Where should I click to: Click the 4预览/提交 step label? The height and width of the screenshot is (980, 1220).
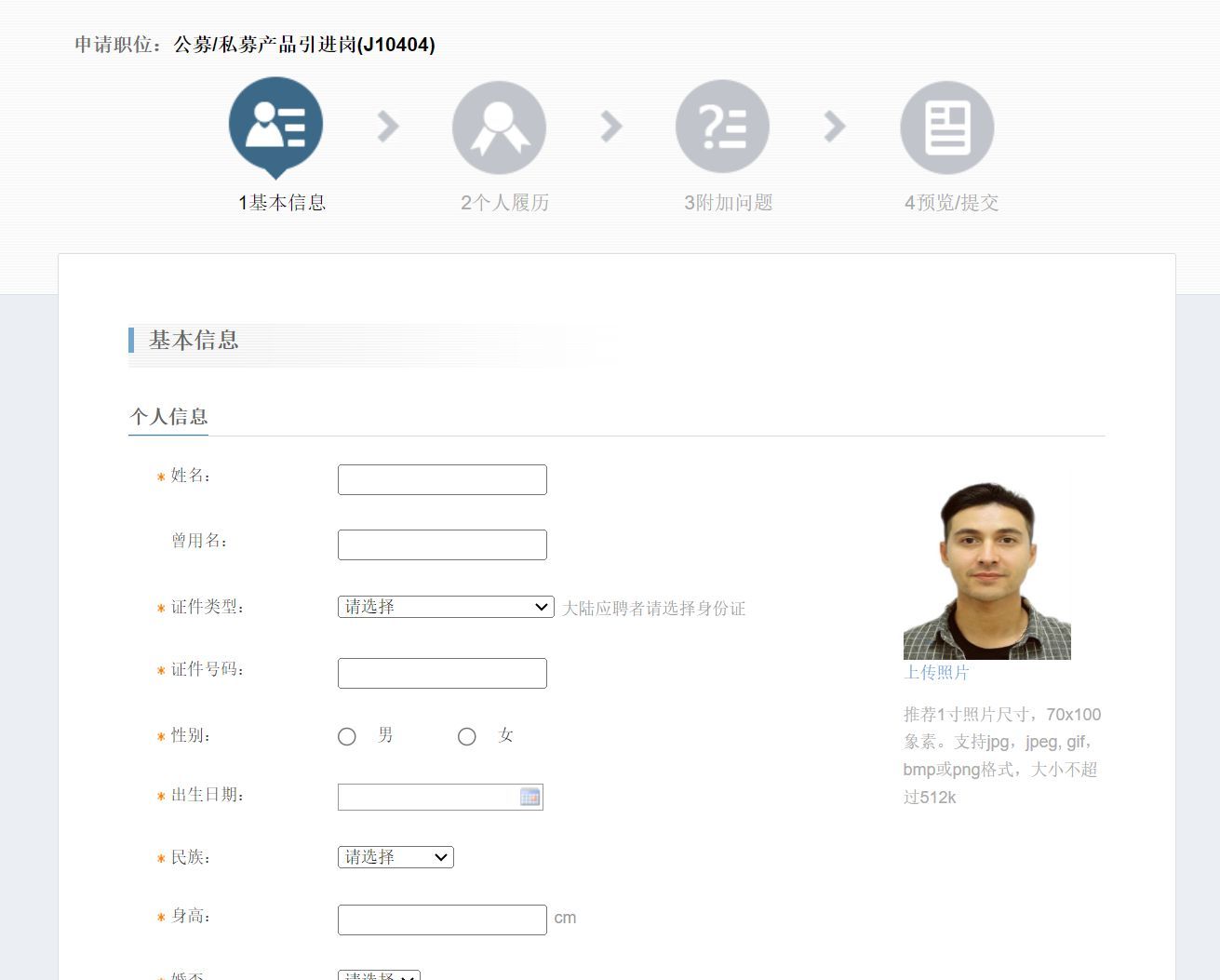(952, 203)
